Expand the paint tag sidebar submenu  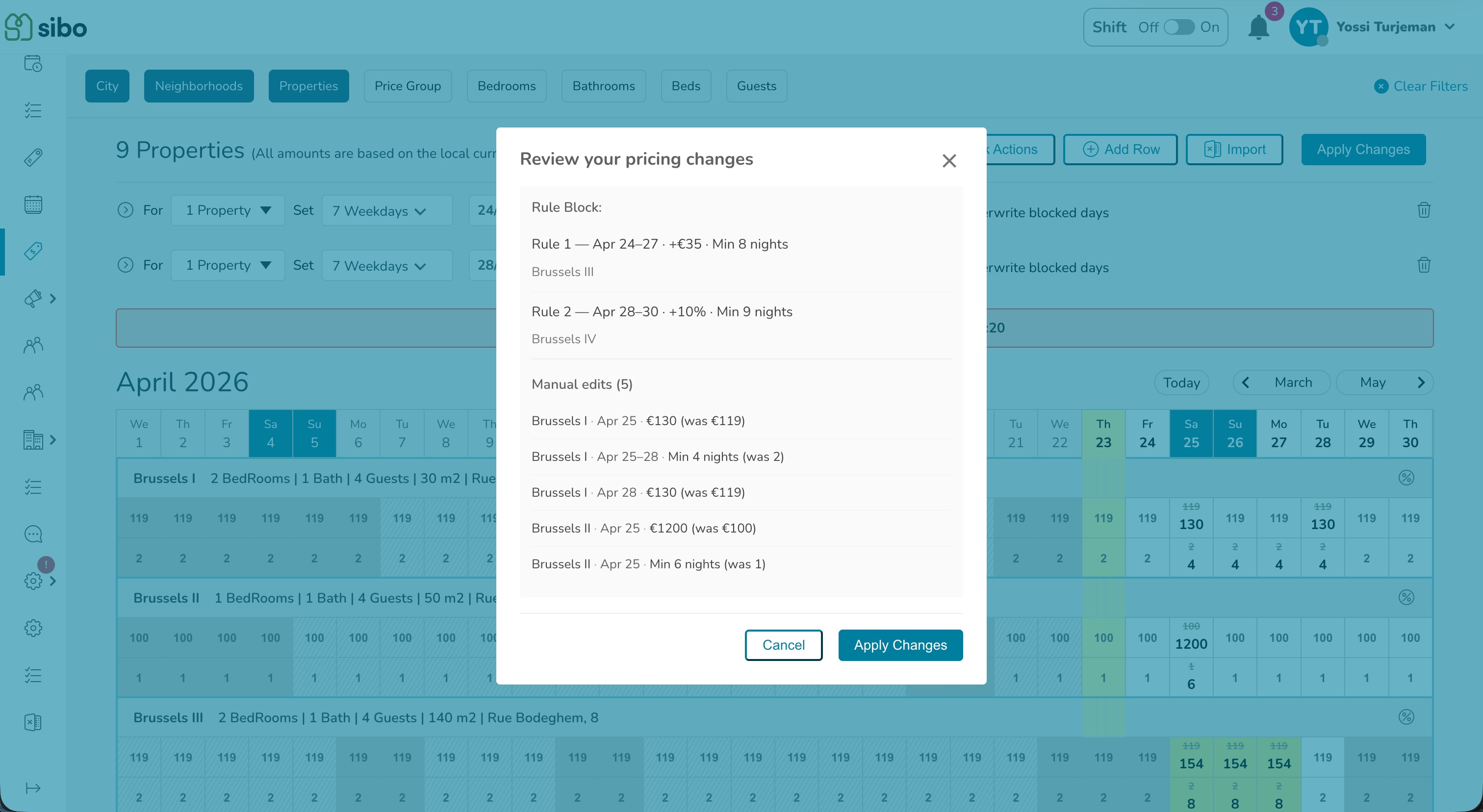(53, 298)
